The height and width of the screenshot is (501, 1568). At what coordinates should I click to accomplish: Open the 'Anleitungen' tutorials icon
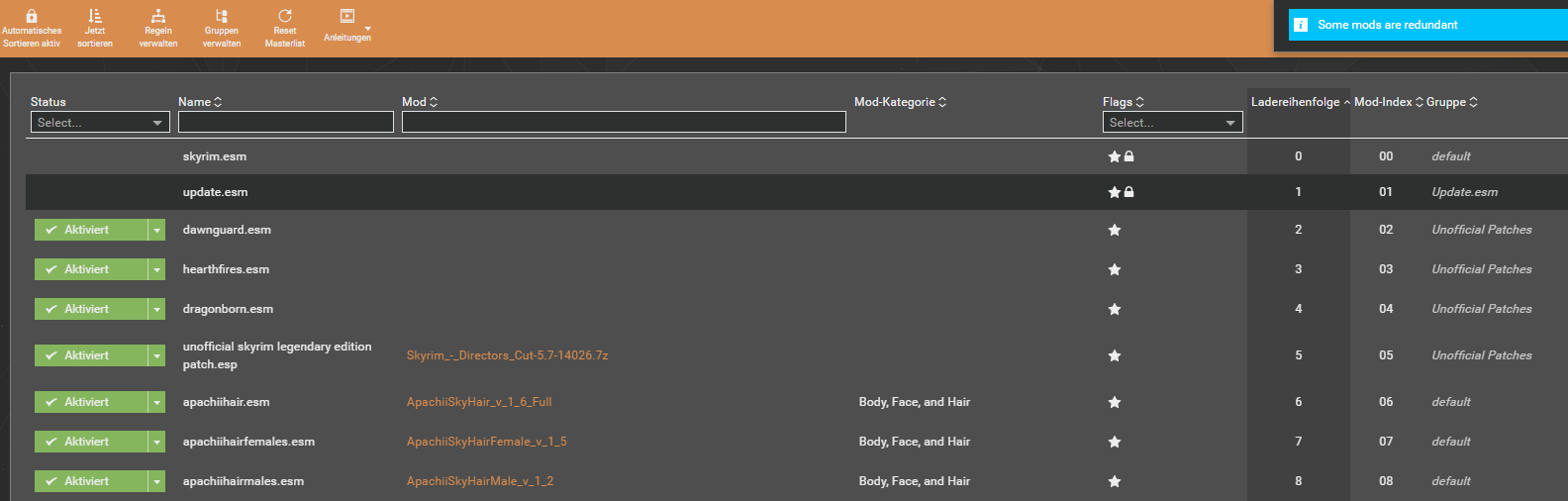(347, 17)
